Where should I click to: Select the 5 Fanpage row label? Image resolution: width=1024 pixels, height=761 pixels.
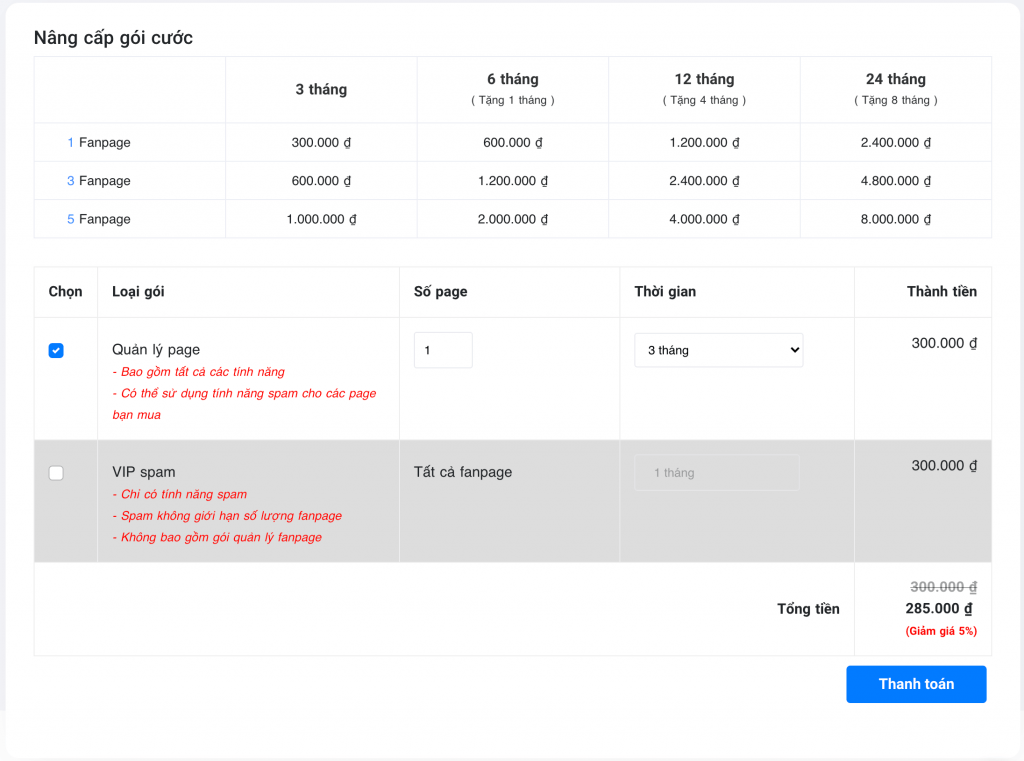coord(99,219)
